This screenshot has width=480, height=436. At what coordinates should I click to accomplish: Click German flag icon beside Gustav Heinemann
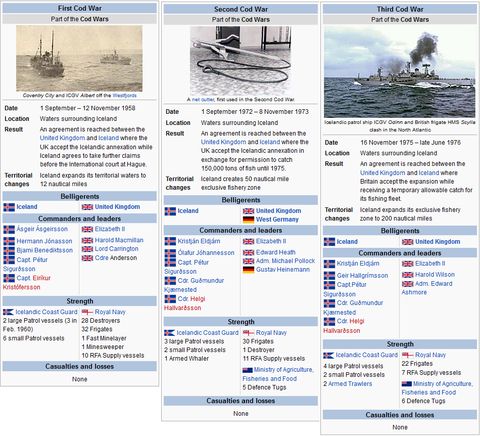point(248,270)
